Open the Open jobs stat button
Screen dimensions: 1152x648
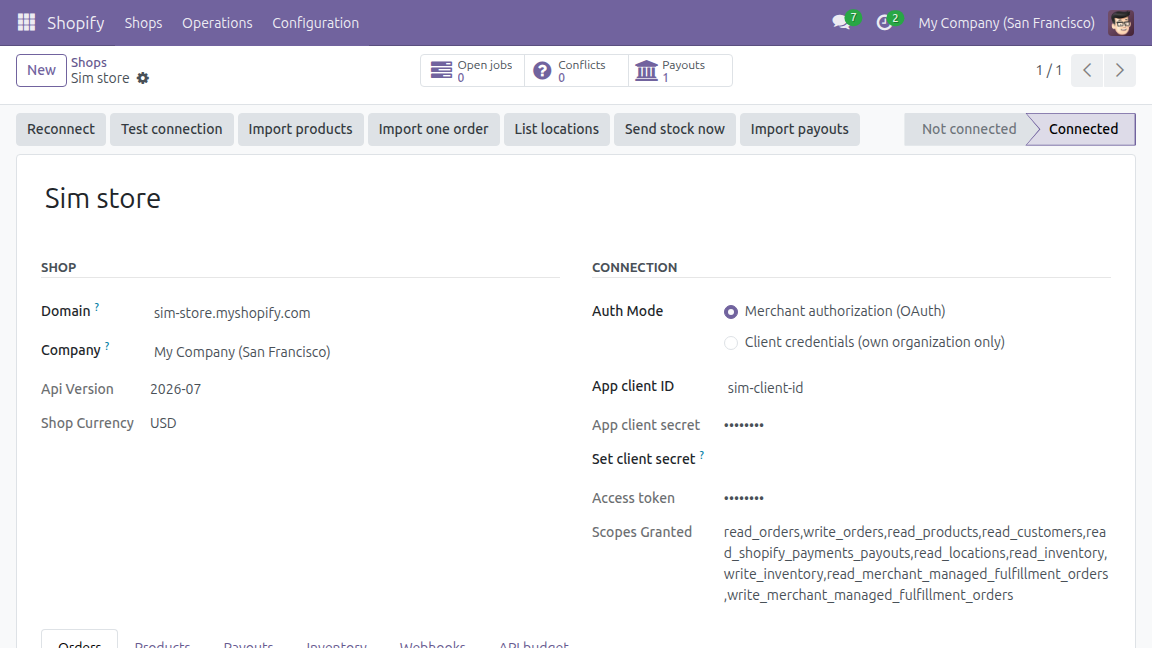pos(472,71)
